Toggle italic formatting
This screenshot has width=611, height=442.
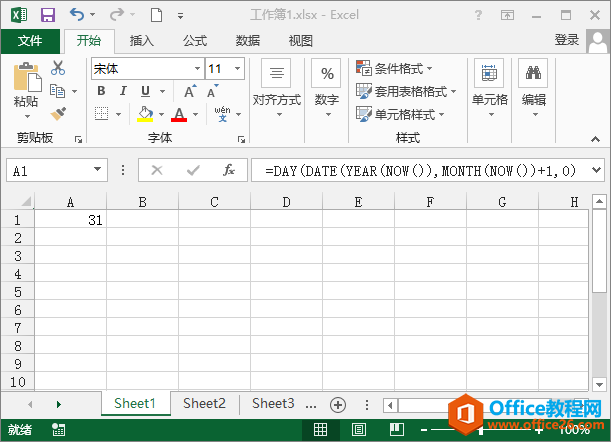click(123, 91)
